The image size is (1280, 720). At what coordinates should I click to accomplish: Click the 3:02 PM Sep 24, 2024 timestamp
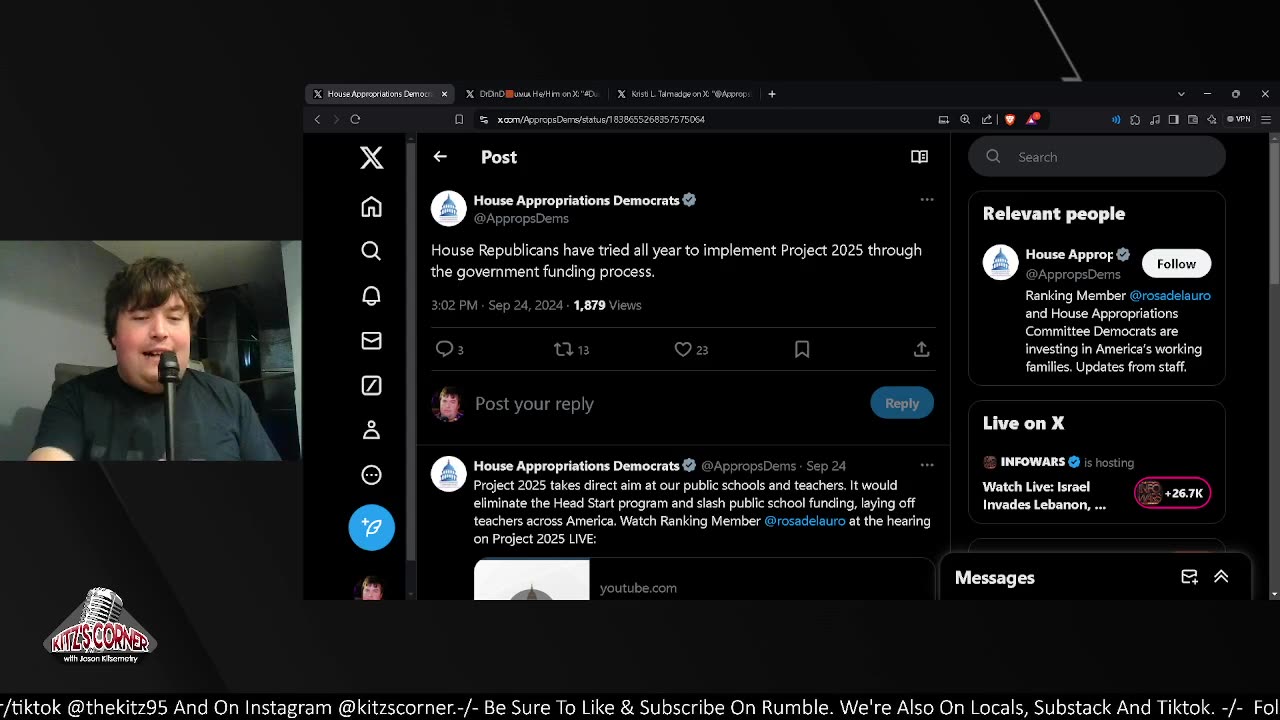tap(497, 305)
